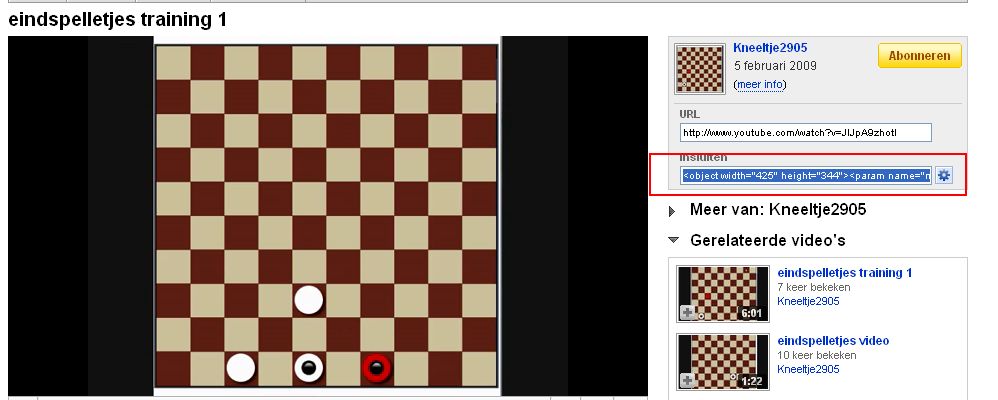Image resolution: width=998 pixels, height=400 pixels.
Task: Open the Kneeltje2905 channel link beside the avatar
Action: click(770, 48)
